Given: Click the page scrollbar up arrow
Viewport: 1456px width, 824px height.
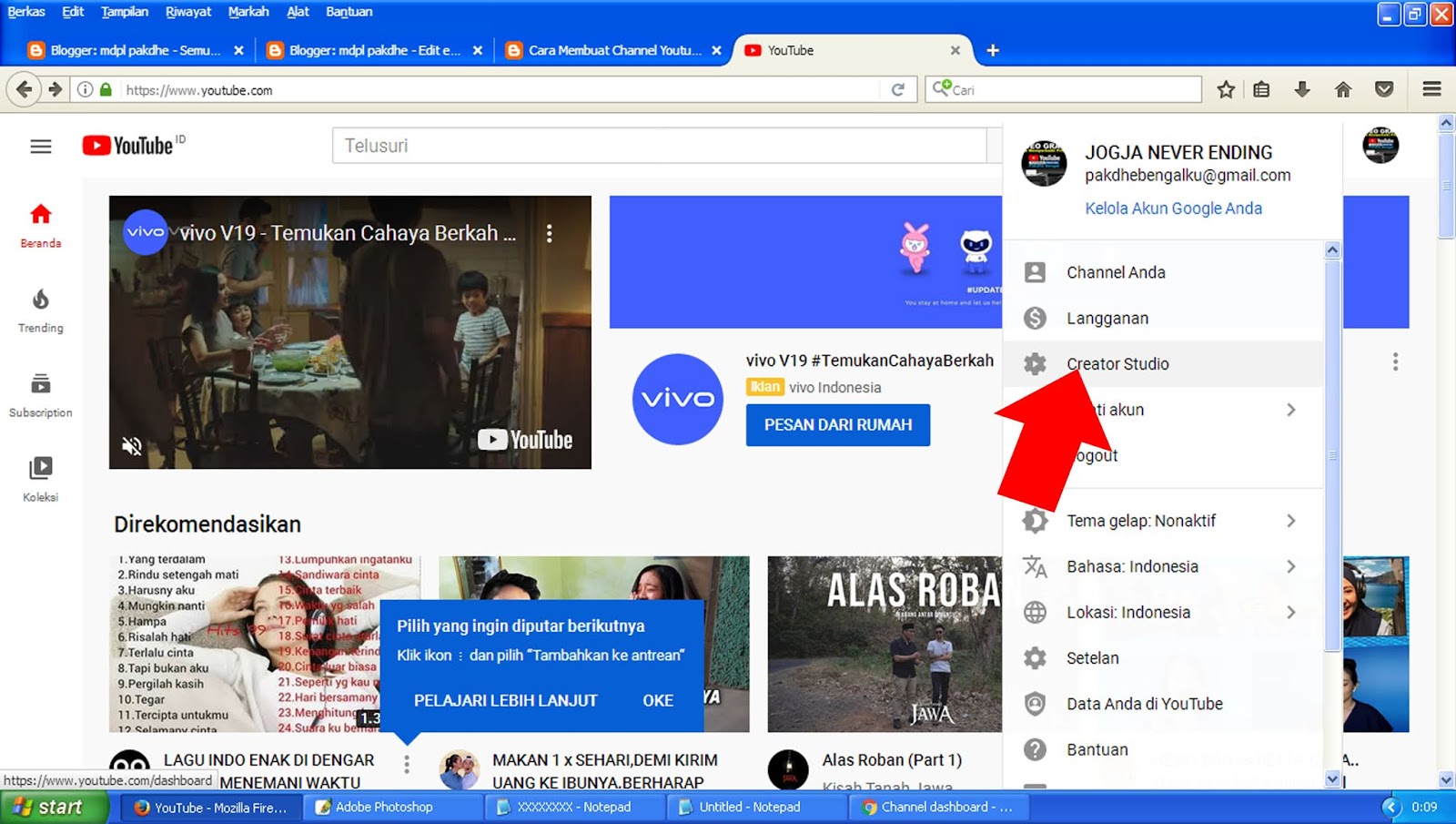Looking at the screenshot, I should (1446, 123).
